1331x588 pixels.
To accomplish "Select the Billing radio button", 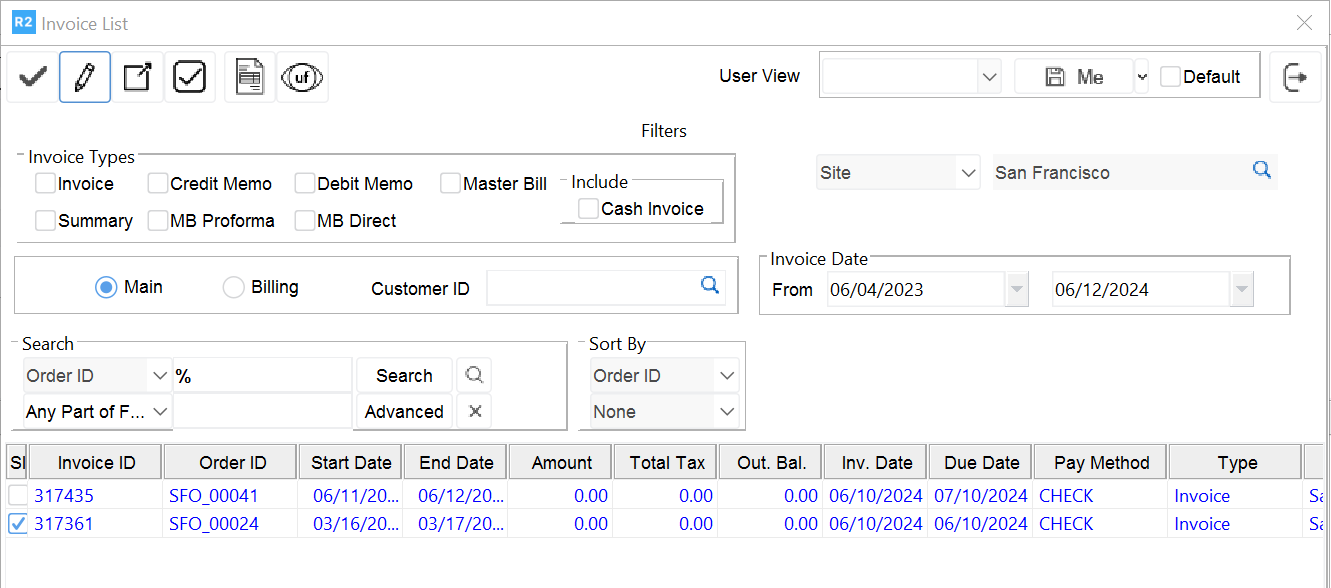I will pyautogui.click(x=233, y=288).
